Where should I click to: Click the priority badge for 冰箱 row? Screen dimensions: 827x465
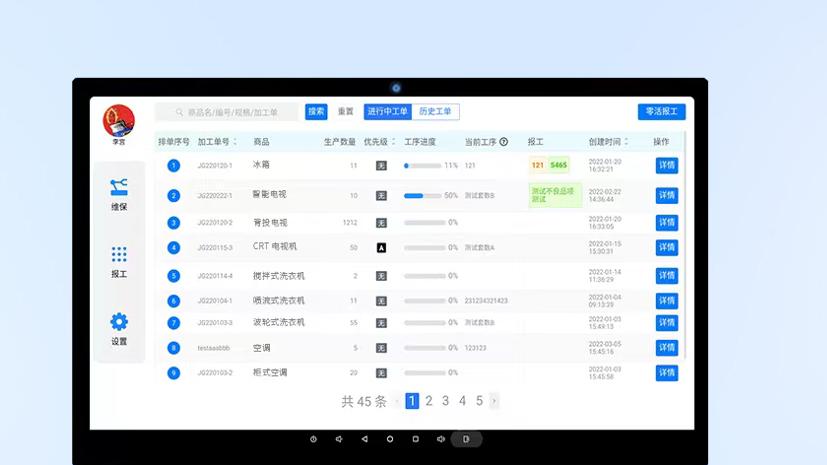381,166
